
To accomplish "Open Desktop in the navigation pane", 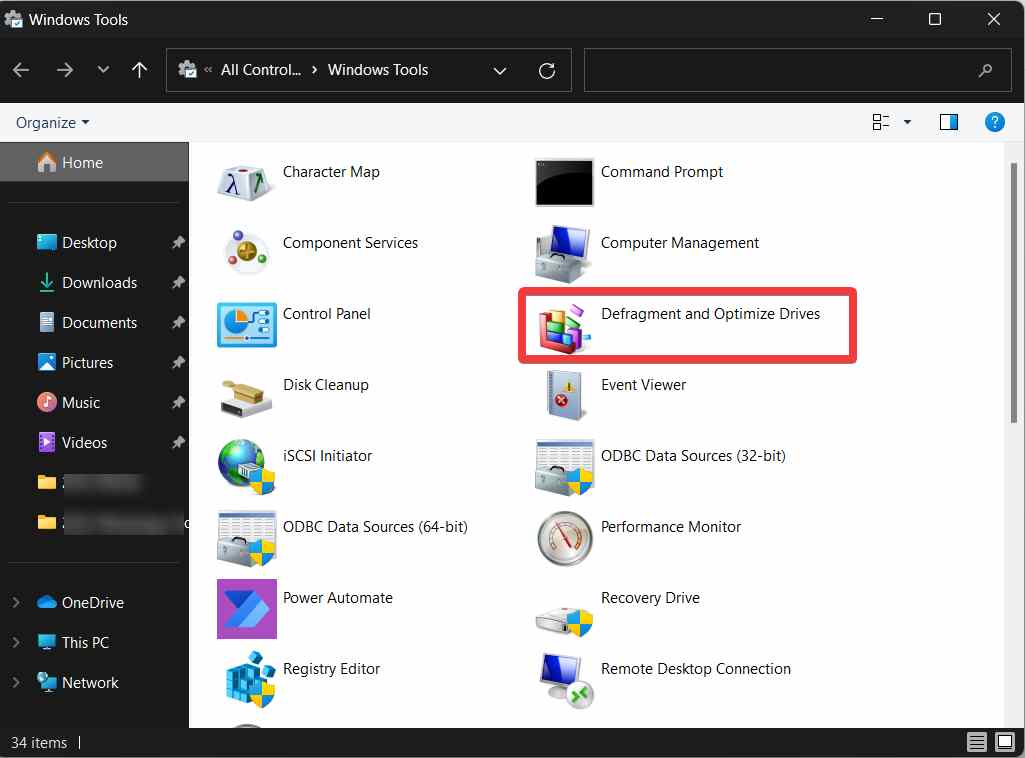I will point(94,242).
